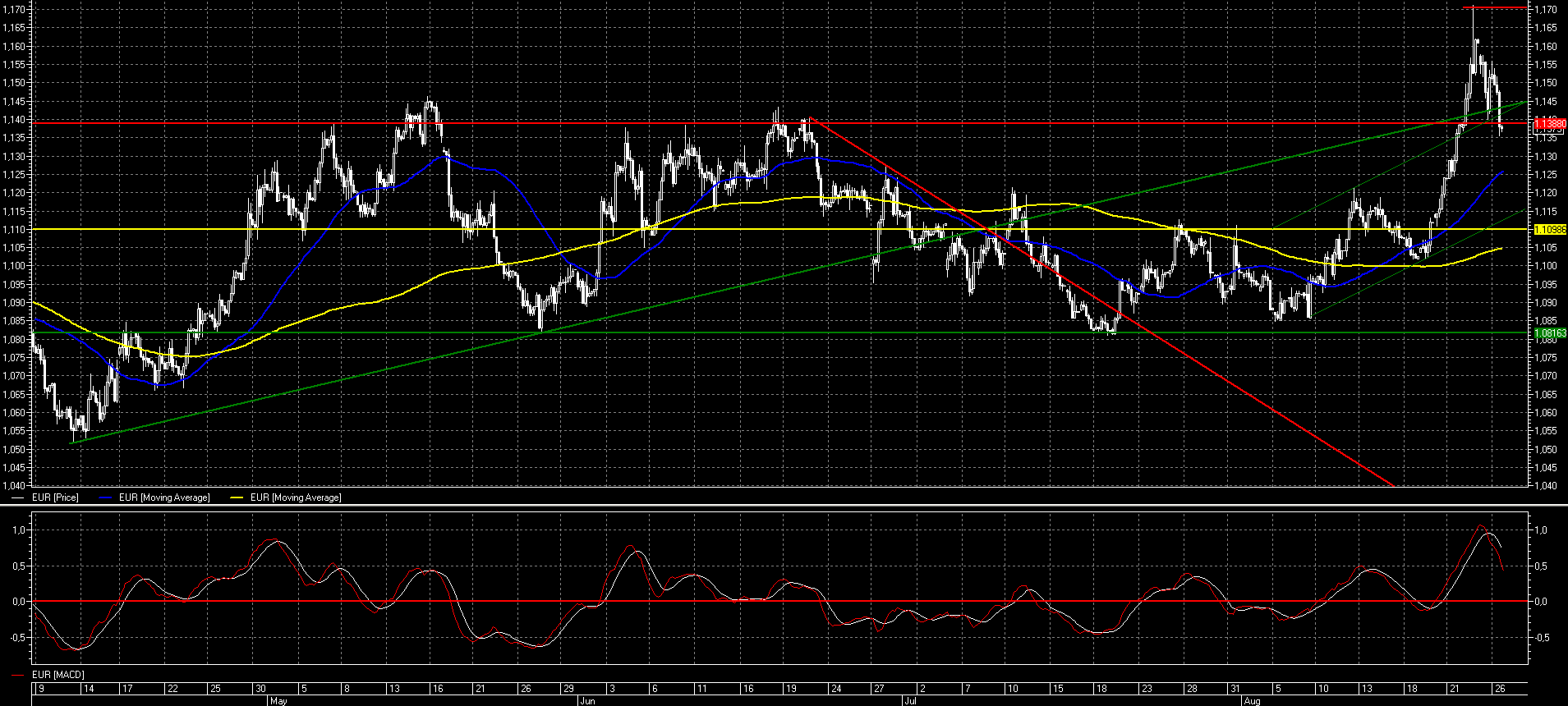Select the yellow Moving Average legend swatch
The height and width of the screenshot is (706, 1568).
pyautogui.click(x=237, y=497)
